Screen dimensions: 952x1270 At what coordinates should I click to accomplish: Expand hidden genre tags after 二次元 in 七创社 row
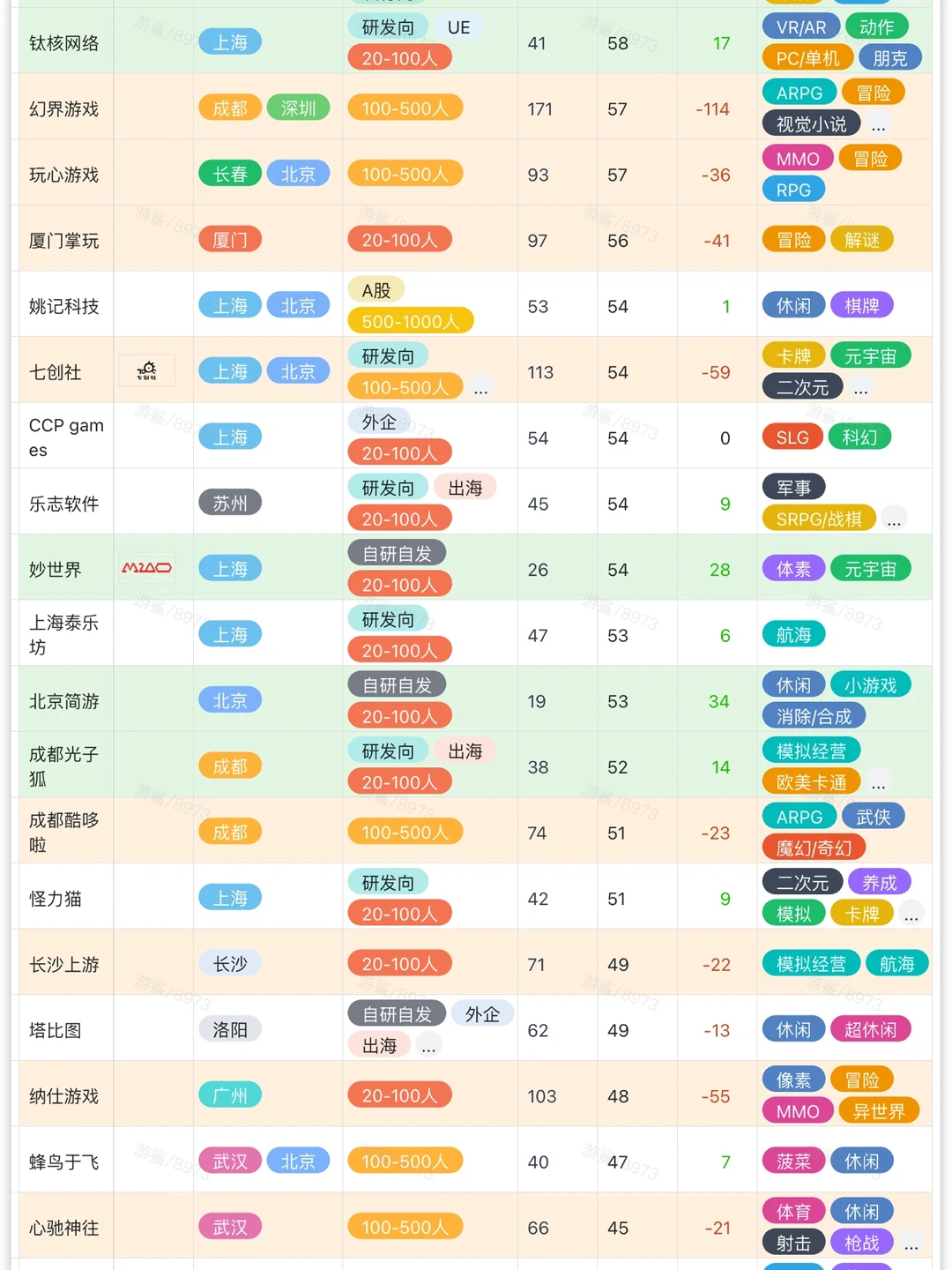[861, 388]
